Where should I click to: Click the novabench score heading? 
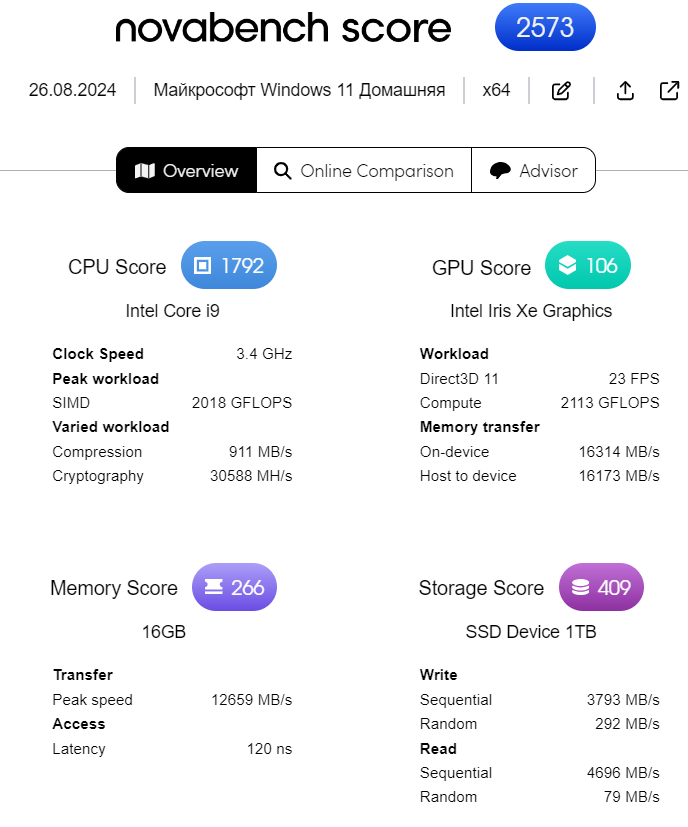[283, 28]
